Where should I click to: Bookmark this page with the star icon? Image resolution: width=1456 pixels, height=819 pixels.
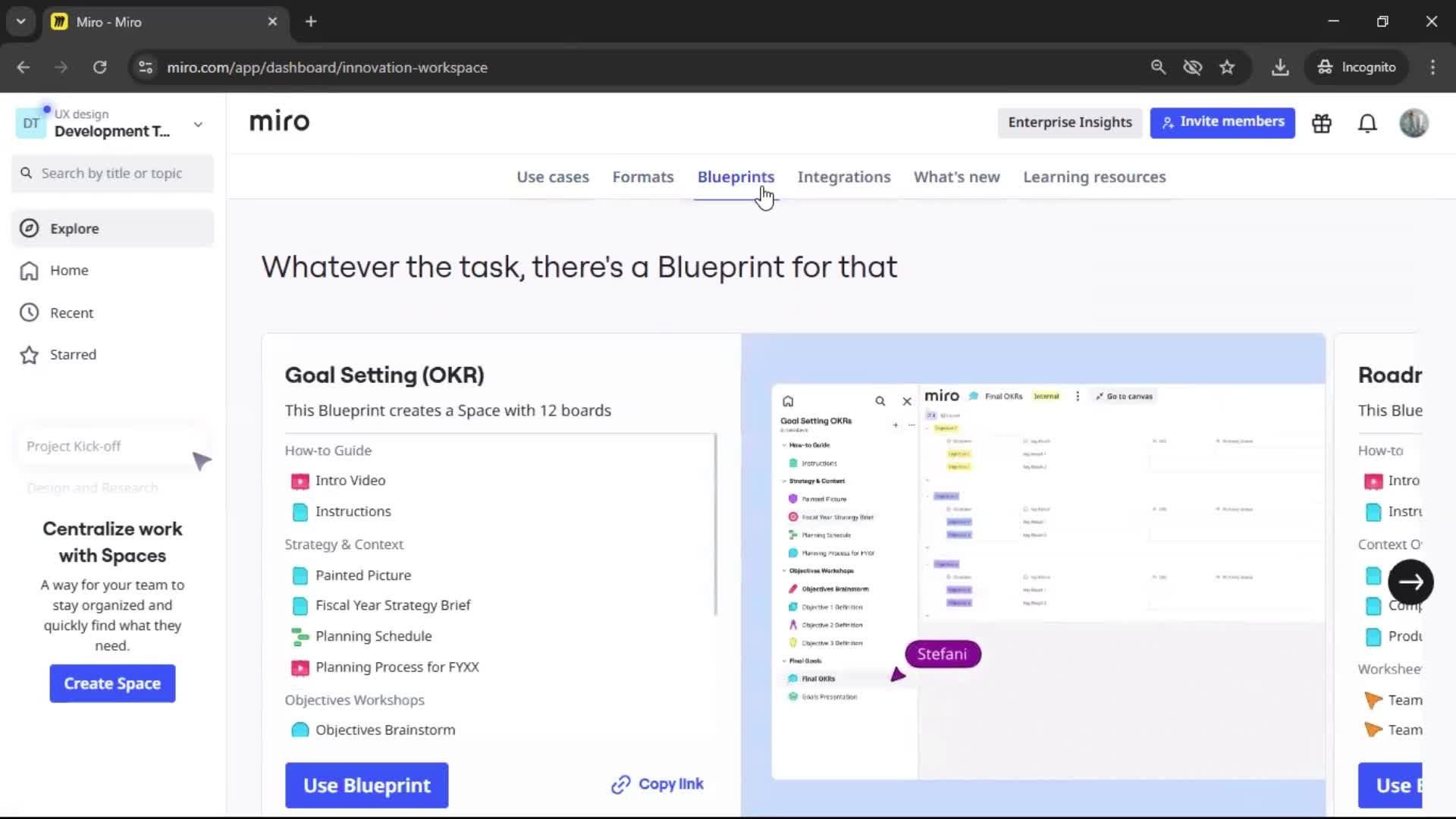pyautogui.click(x=1227, y=67)
